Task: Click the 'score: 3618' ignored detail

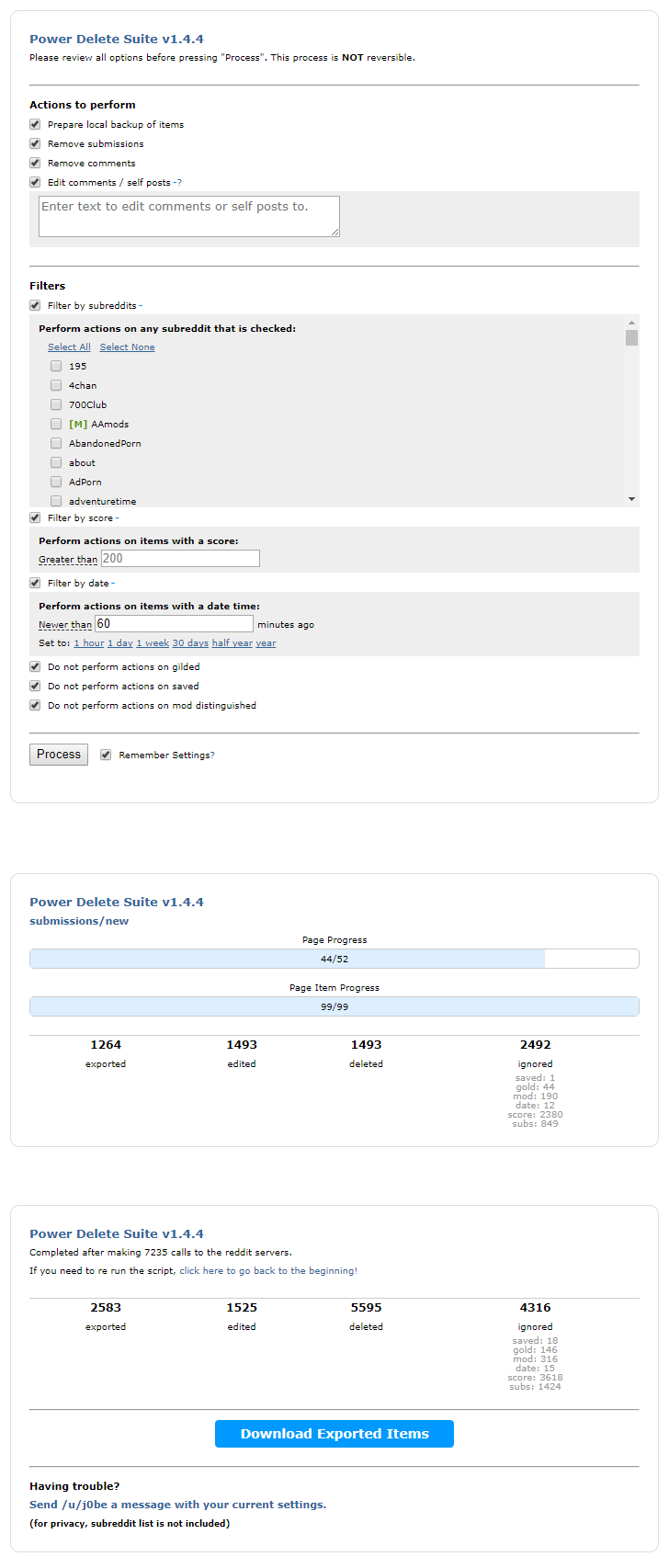Action: click(x=535, y=1378)
